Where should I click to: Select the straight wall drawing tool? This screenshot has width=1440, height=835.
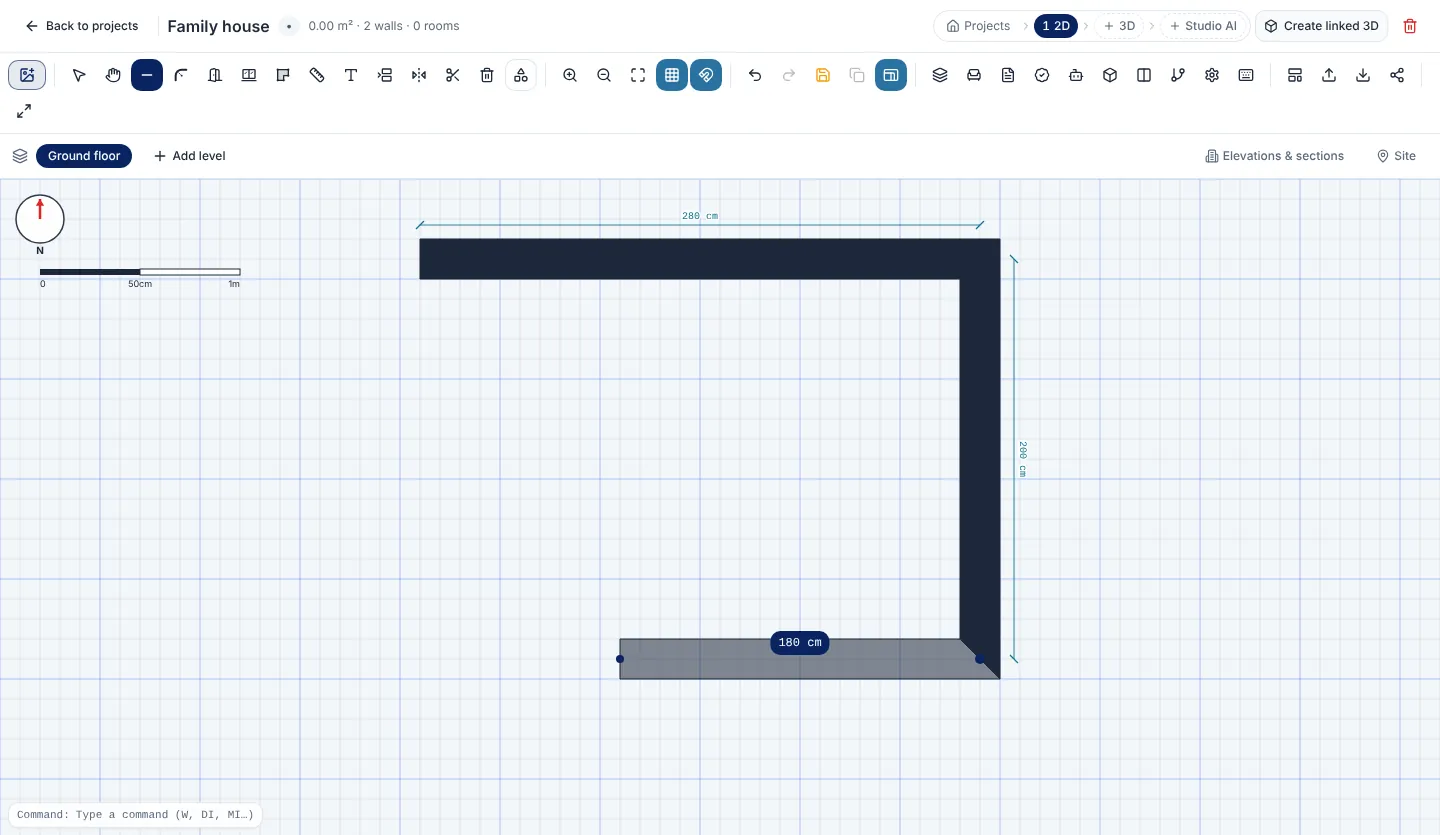coord(147,75)
